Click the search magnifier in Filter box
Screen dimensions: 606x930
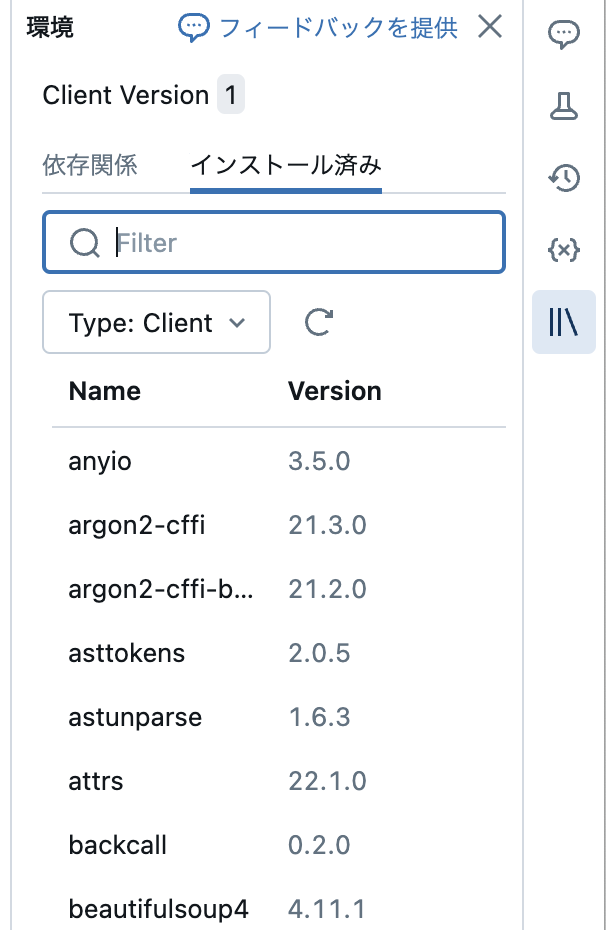pyautogui.click(x=85, y=242)
